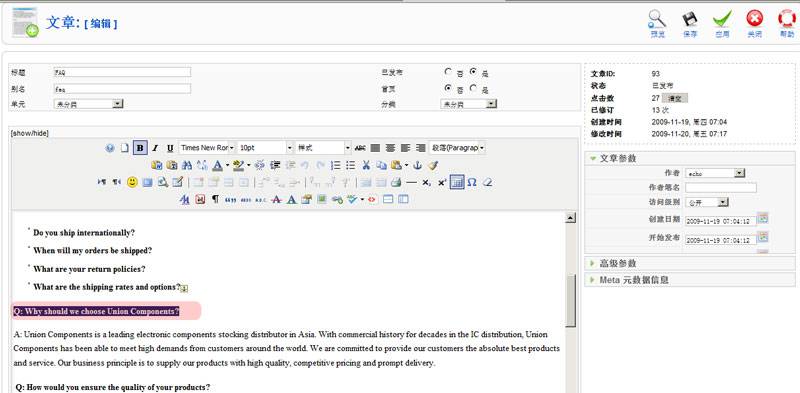Viewport: 800px width, 393px height.
Task: Click the Superscript x² icon
Action: 442,182
